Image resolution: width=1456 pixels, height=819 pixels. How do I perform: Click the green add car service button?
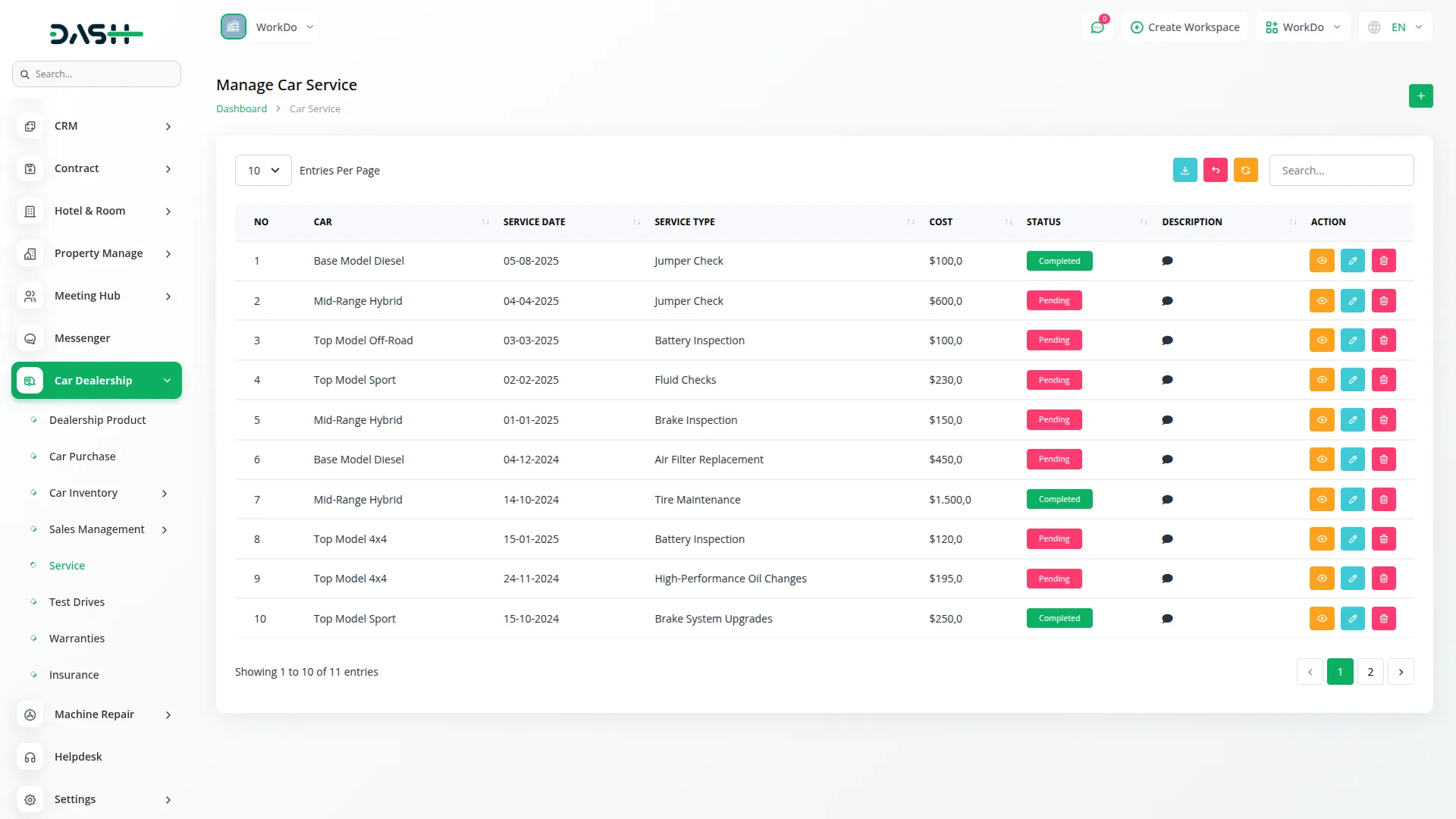click(1420, 96)
